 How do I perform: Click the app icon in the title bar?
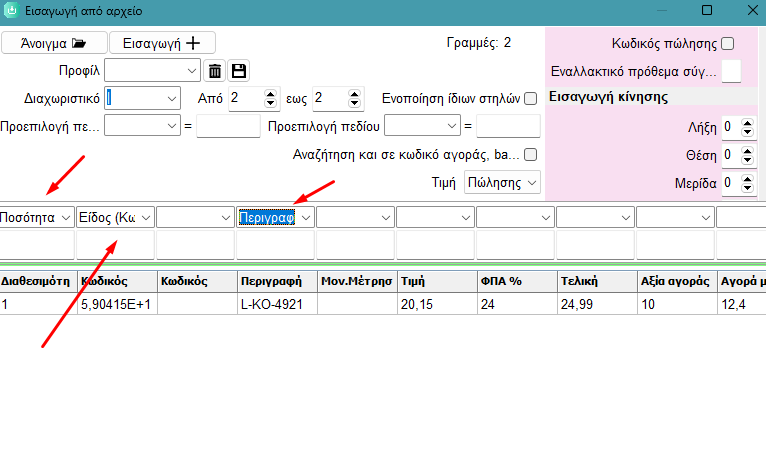tap(11, 10)
